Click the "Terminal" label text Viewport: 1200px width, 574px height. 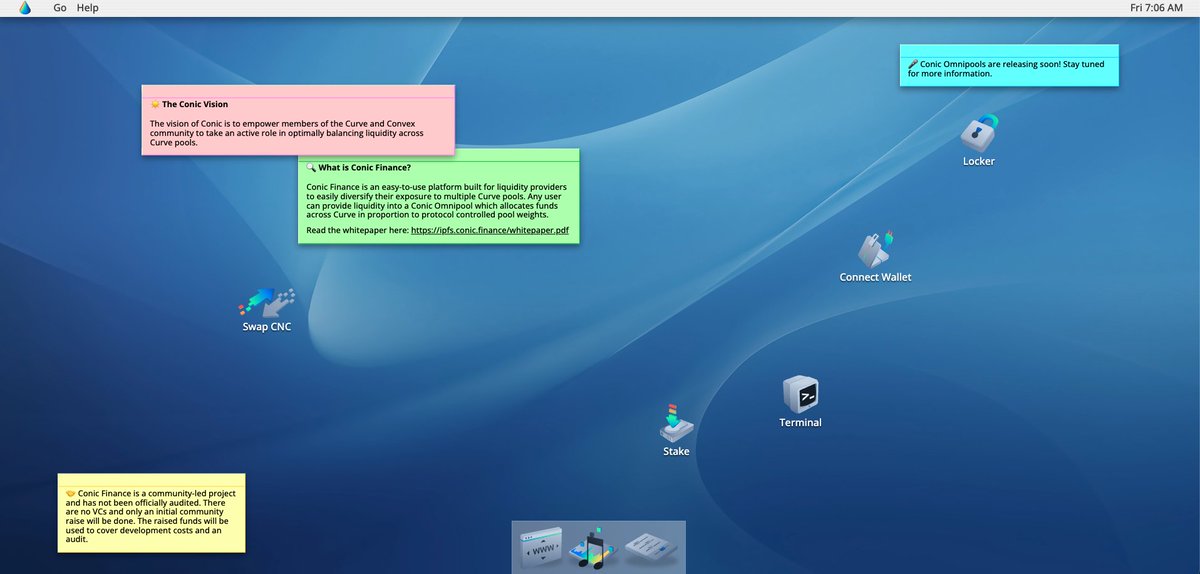[801, 423]
